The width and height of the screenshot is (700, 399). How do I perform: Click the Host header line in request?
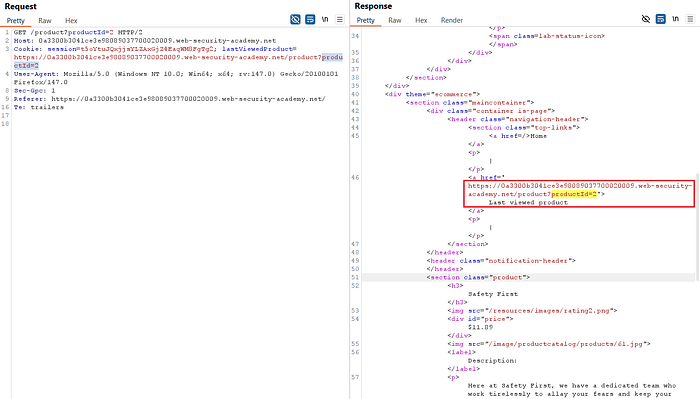[145, 41]
